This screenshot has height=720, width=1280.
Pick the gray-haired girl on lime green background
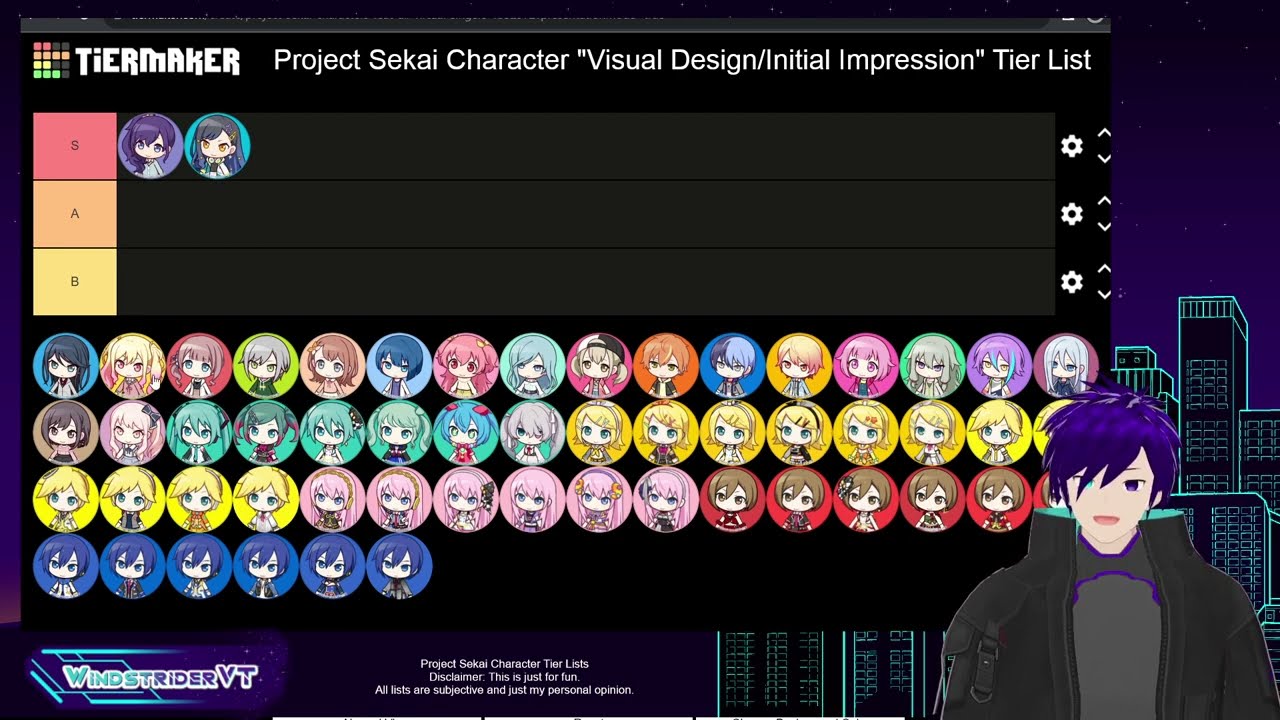pyautogui.click(x=266, y=366)
